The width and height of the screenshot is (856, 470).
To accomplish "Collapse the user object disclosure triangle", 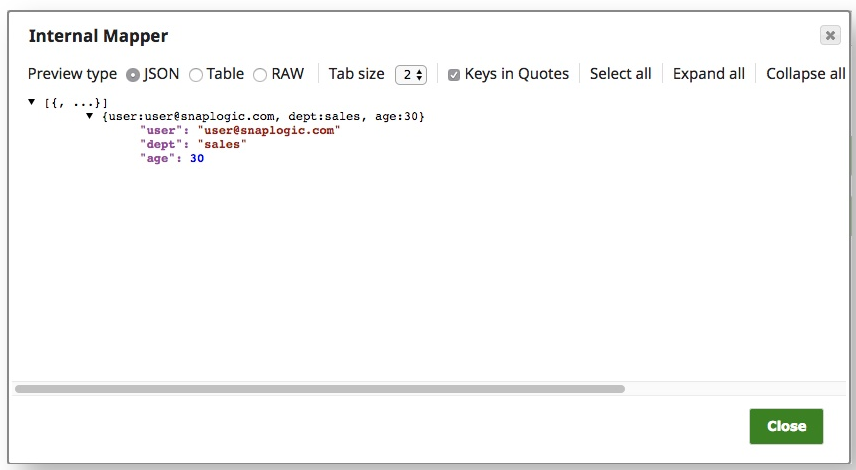I will pos(90,116).
